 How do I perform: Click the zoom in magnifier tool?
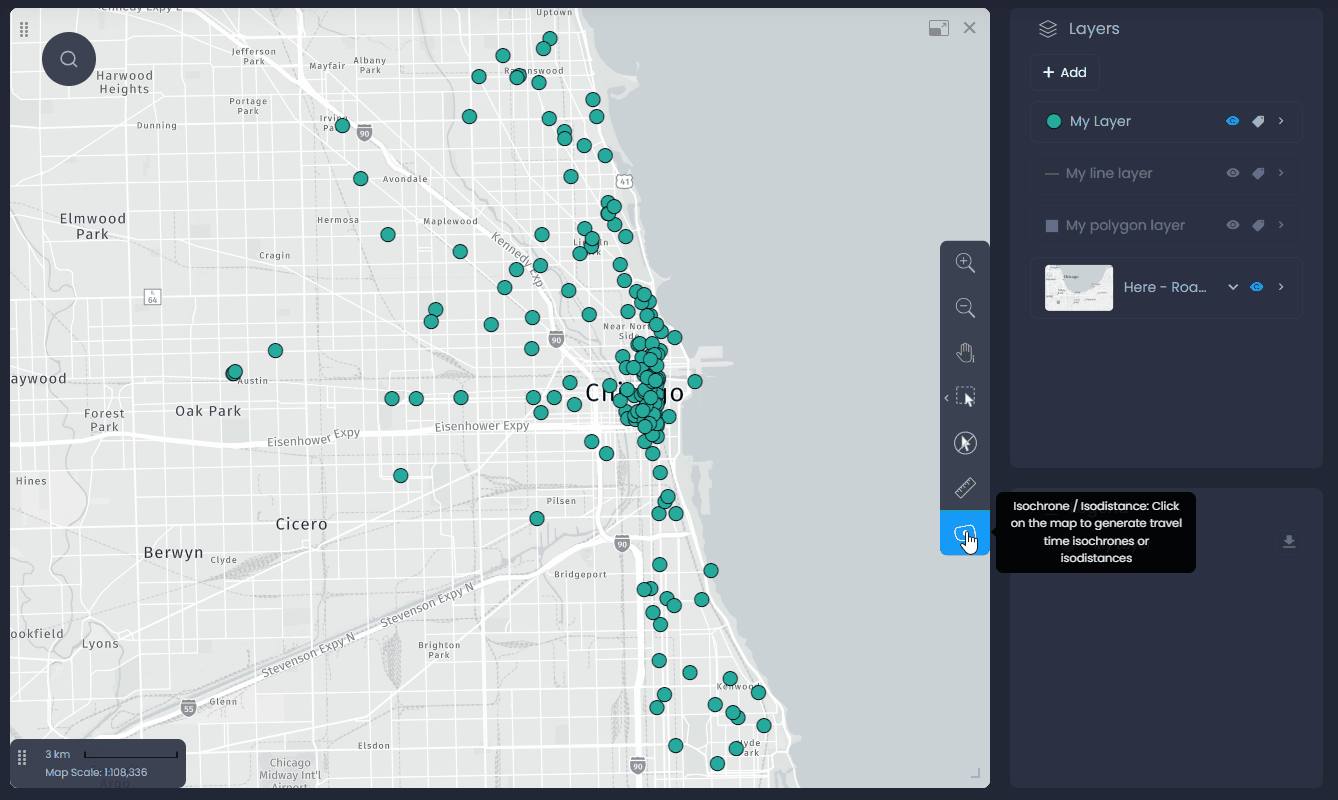click(965, 263)
